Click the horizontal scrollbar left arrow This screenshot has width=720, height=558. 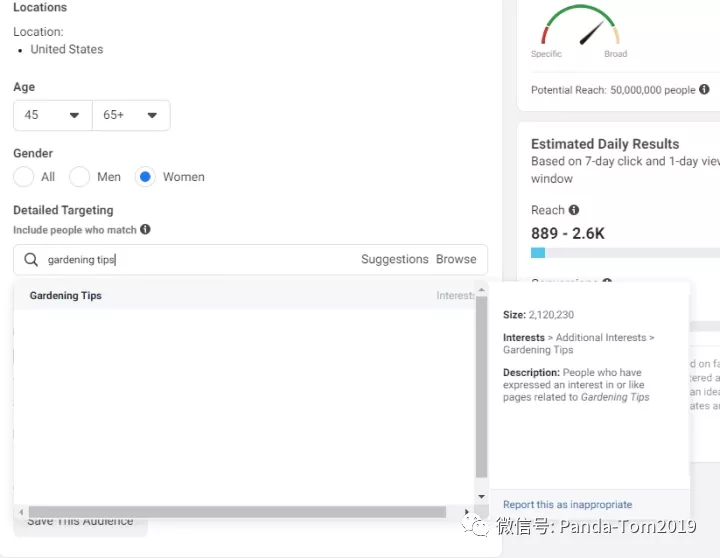[x=21, y=512]
